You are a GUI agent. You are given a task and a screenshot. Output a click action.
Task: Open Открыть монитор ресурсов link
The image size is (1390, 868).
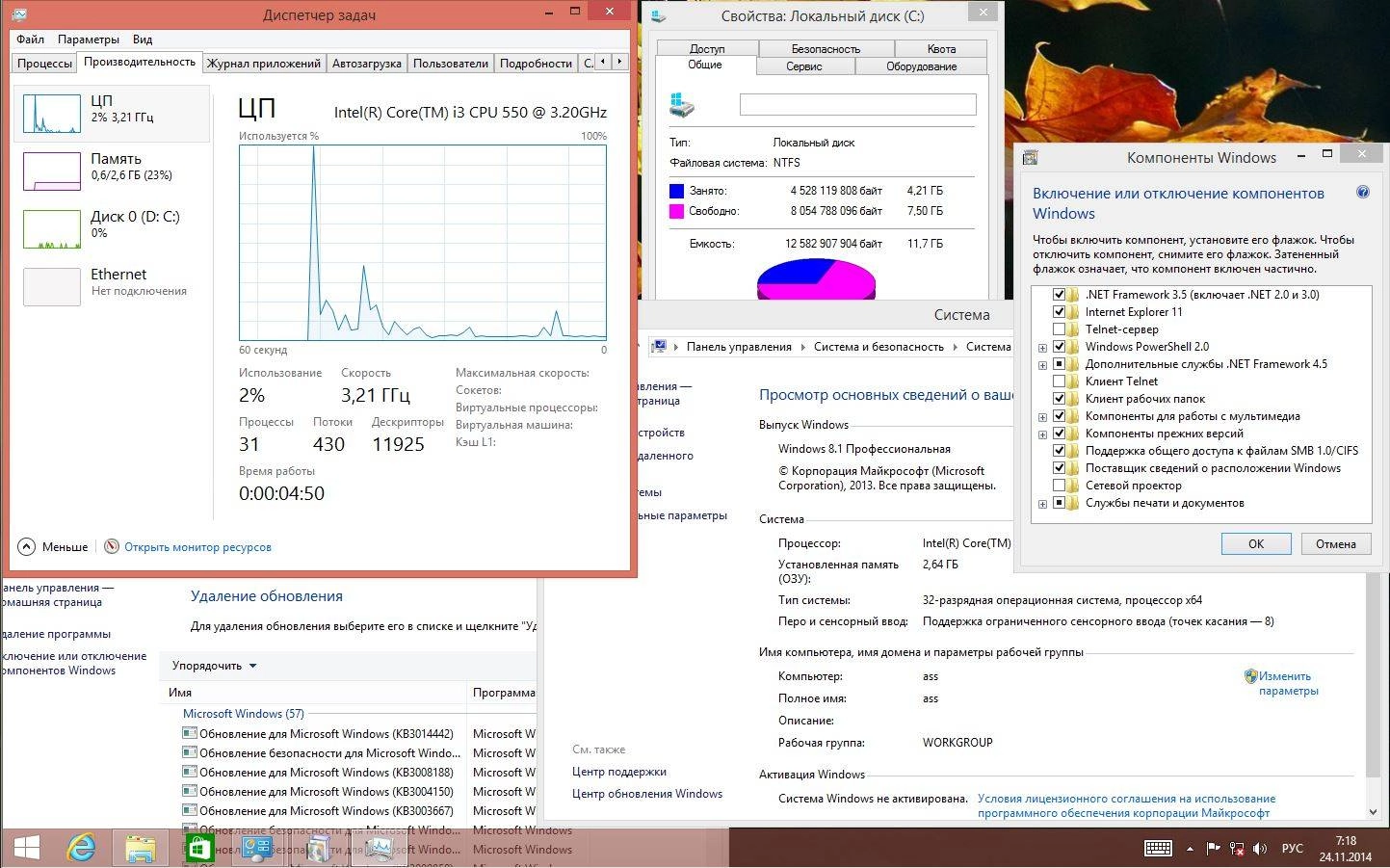click(x=197, y=546)
